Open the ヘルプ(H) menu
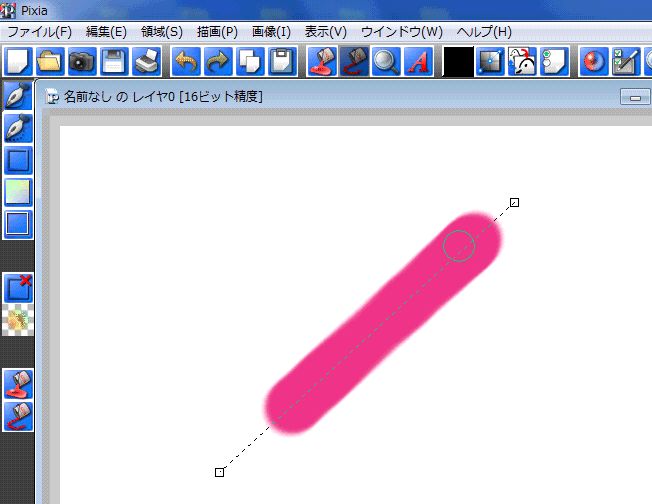This screenshot has width=652, height=504. [484, 32]
